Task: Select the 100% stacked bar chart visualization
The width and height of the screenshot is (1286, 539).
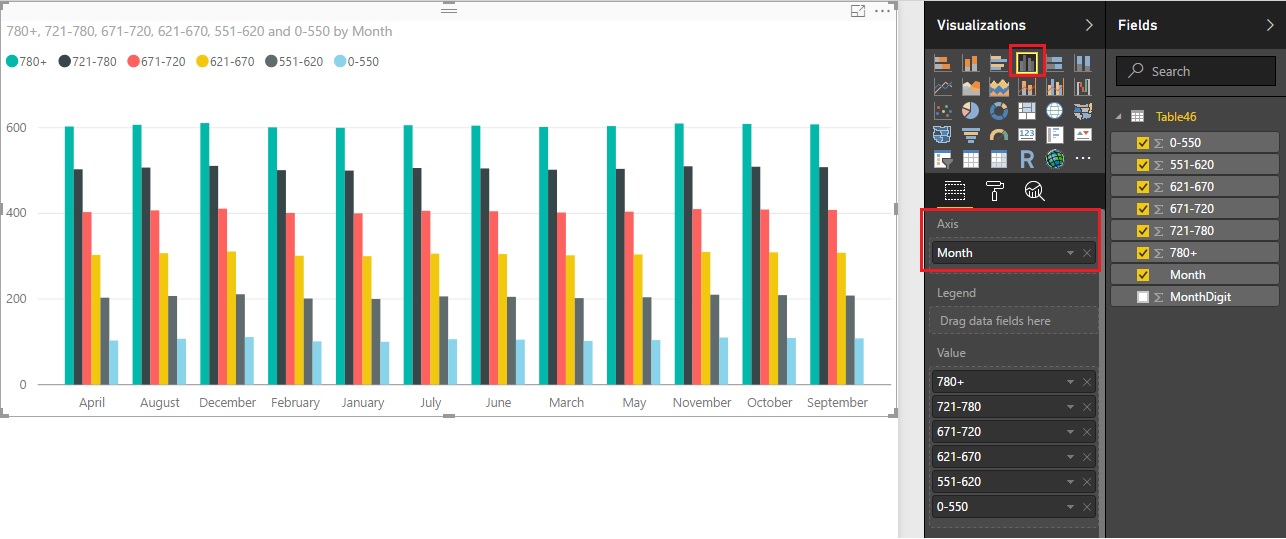Action: tap(1054, 63)
